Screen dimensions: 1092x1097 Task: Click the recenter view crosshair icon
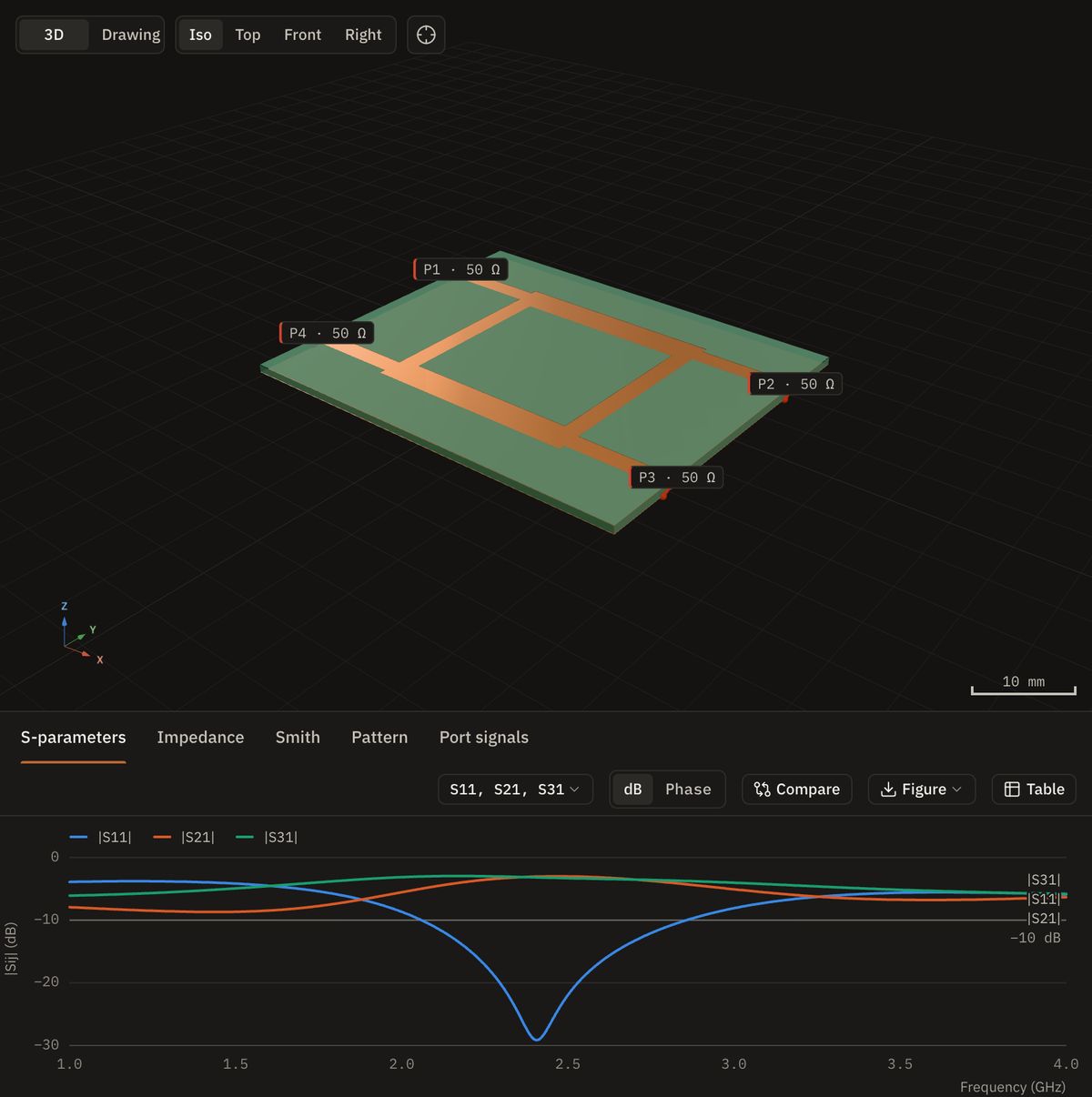point(426,35)
